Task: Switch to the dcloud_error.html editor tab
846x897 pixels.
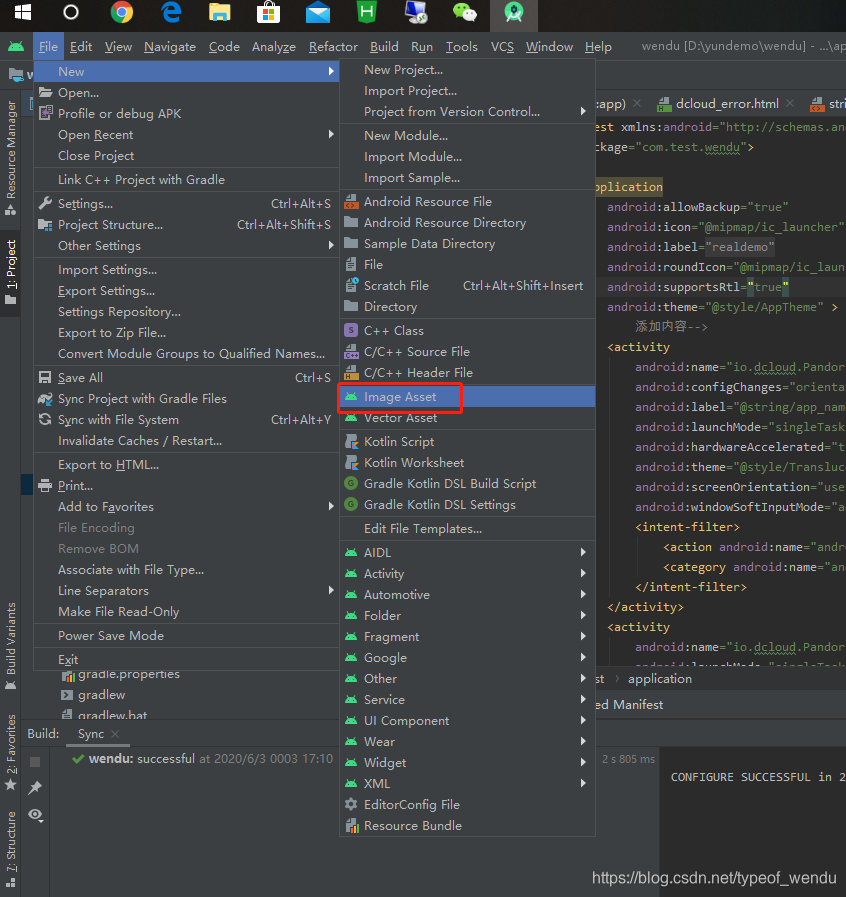Action: (726, 104)
